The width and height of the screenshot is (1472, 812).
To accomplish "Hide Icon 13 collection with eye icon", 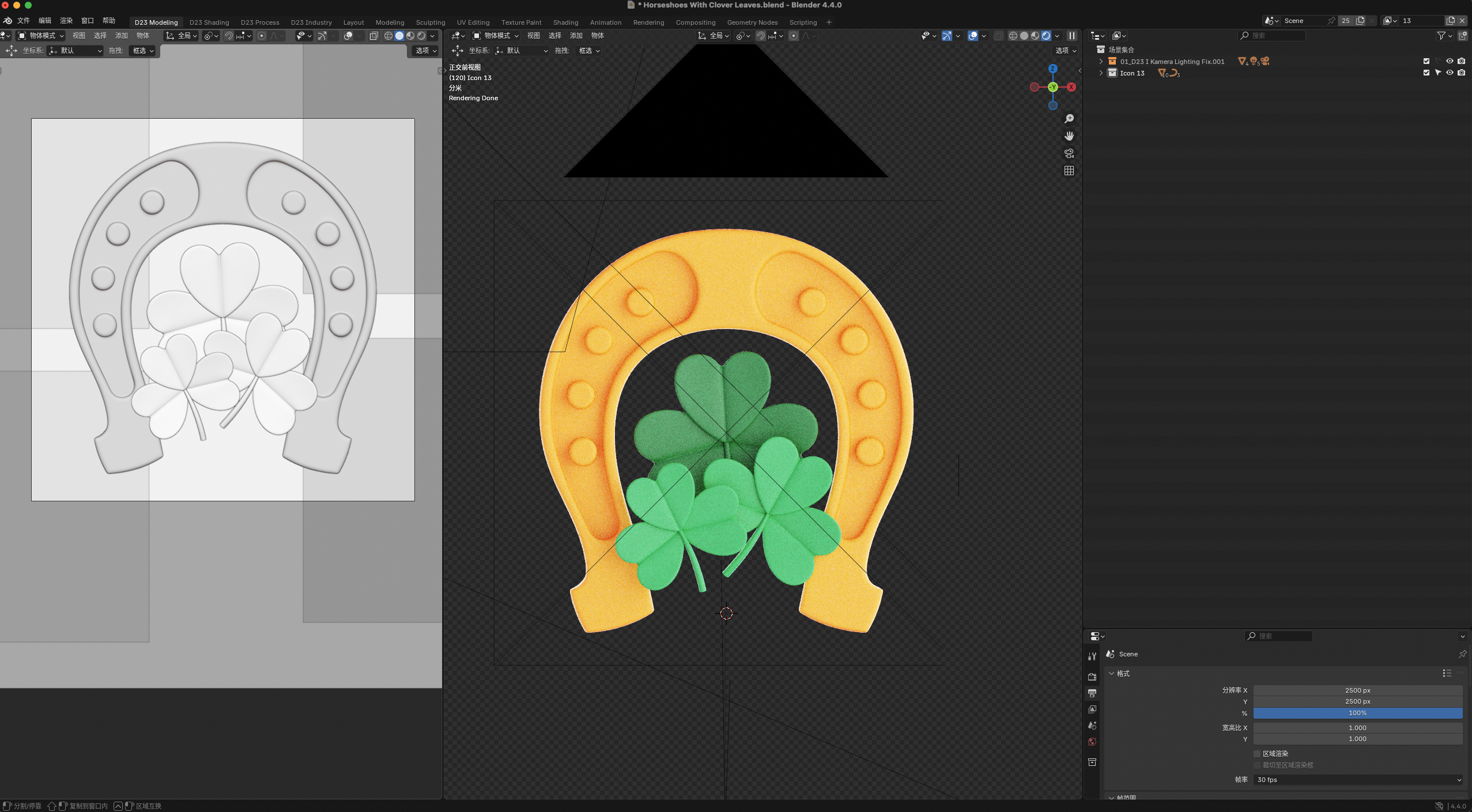I will click(1450, 73).
